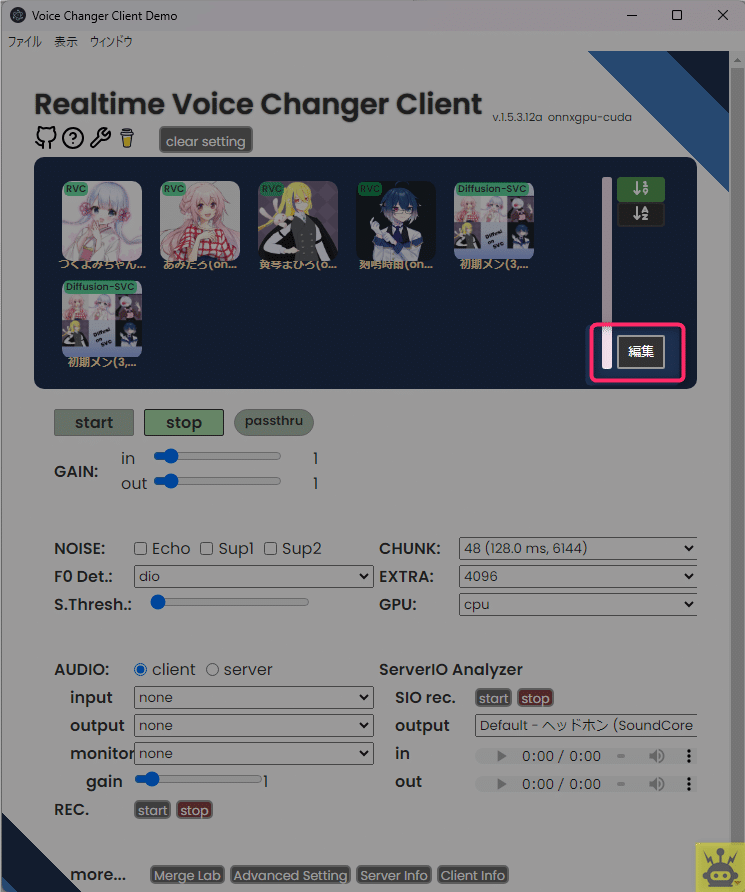This screenshot has height=892, width=745.
Task: Click the numeric sort order icon
Action: click(x=641, y=188)
